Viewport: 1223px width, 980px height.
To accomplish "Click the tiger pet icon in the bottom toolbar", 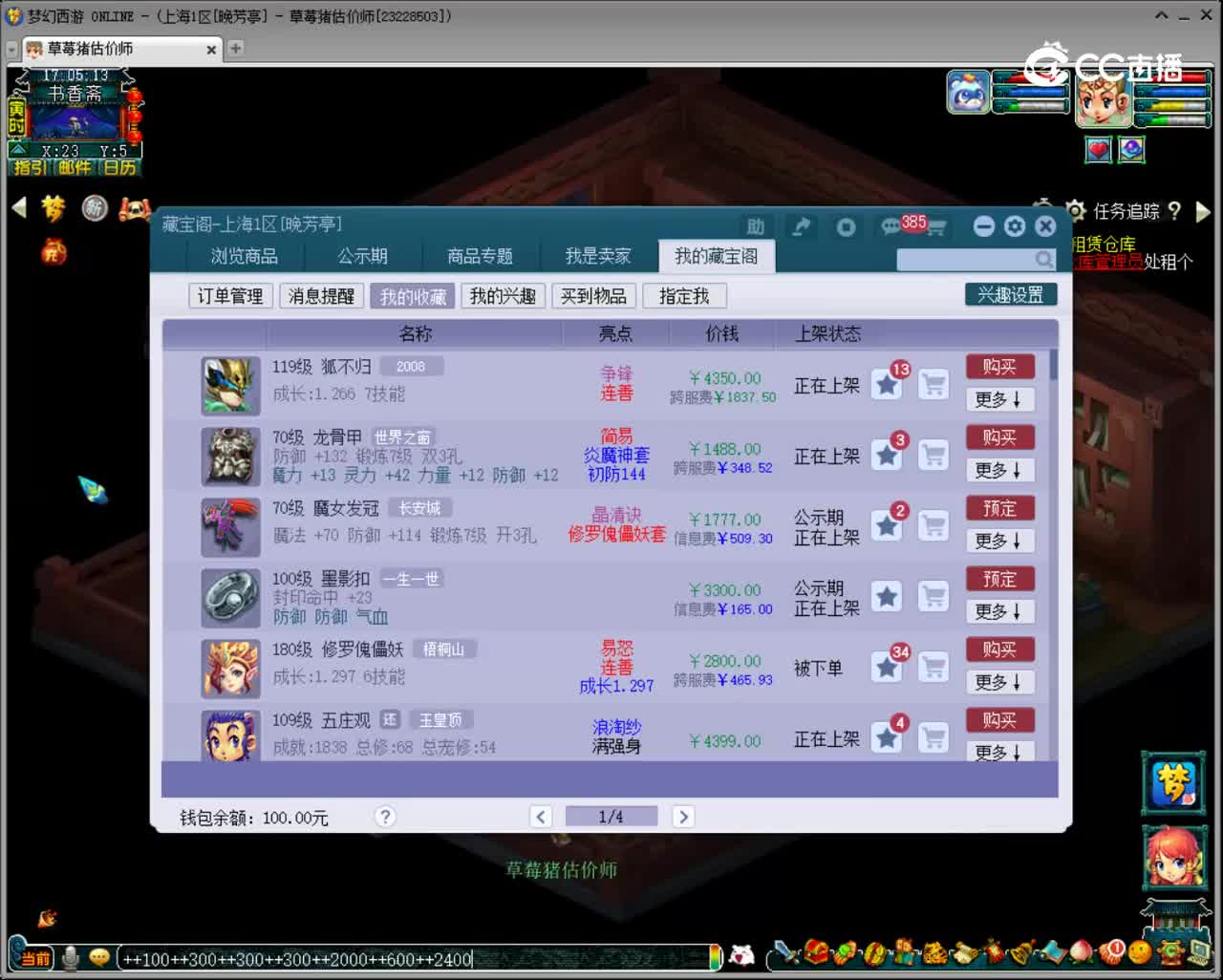I will point(934,952).
